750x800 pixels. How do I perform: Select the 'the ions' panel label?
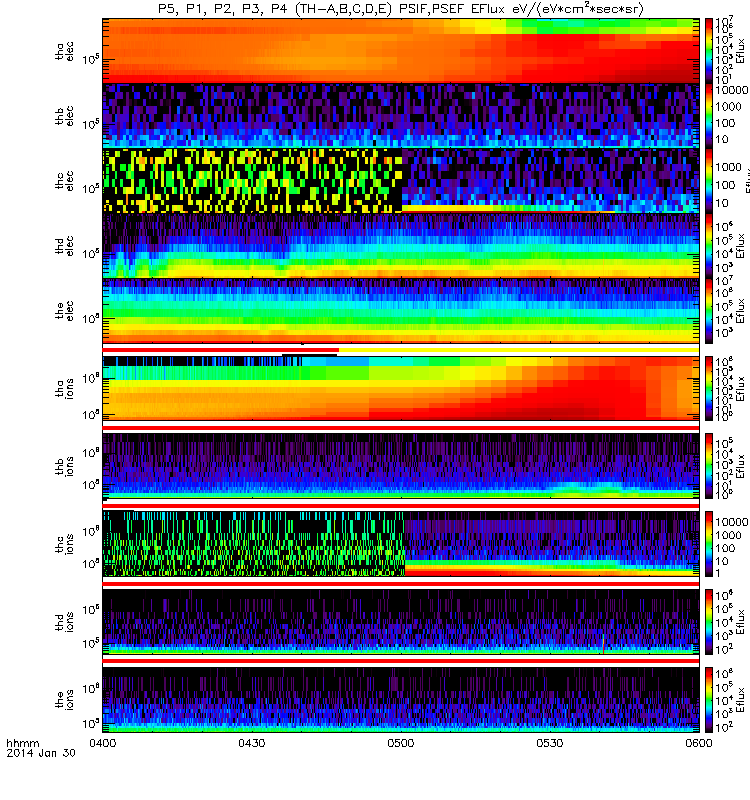pos(64,700)
